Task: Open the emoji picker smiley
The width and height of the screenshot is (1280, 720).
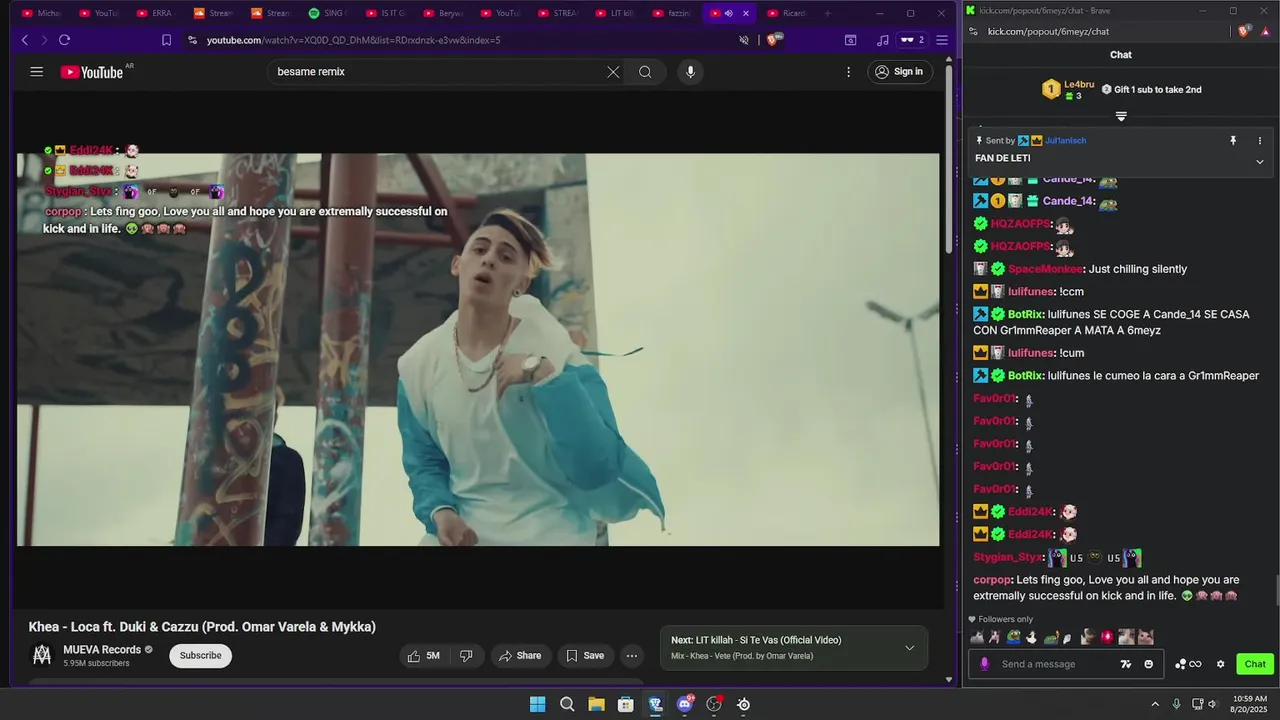Action: point(1148,664)
